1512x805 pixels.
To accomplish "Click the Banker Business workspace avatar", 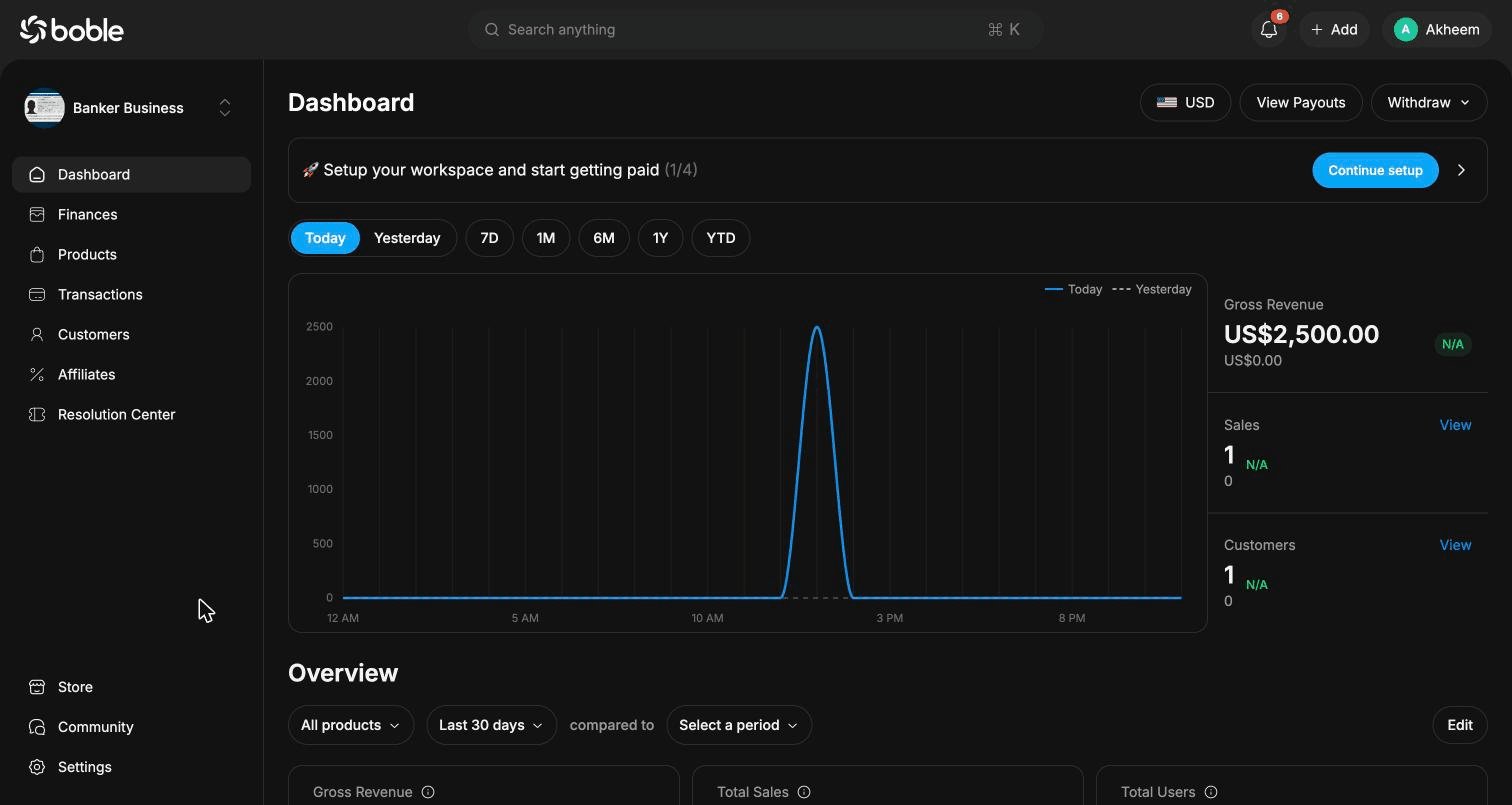I will click(x=45, y=108).
